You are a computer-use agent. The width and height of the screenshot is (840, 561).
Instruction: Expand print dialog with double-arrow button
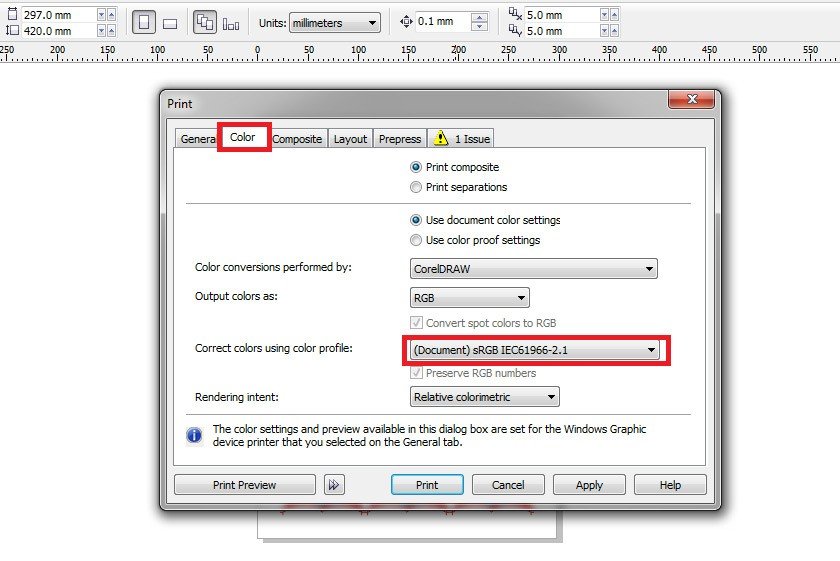click(334, 485)
